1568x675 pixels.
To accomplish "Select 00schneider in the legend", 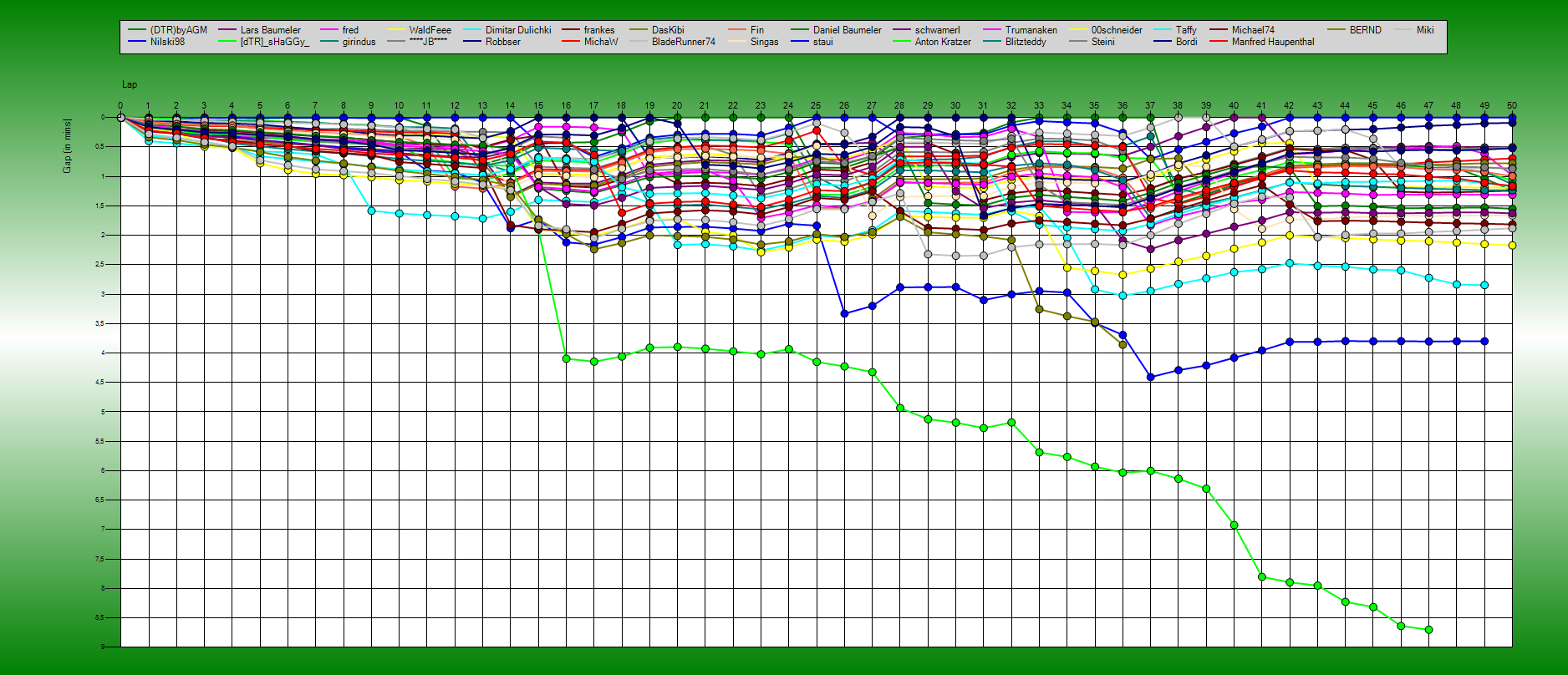I will [1106, 30].
